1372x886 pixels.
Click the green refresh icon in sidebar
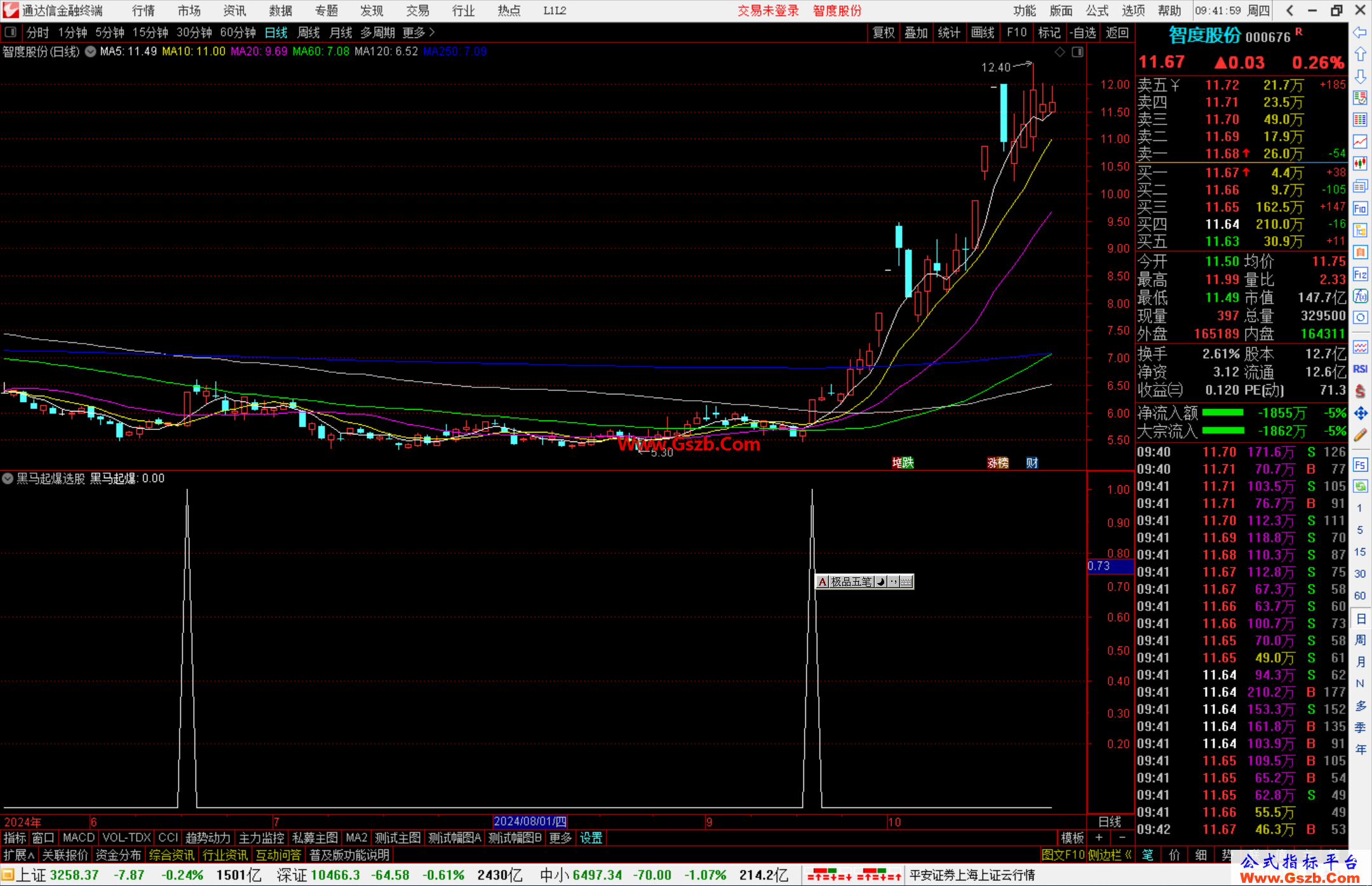tap(1360, 487)
